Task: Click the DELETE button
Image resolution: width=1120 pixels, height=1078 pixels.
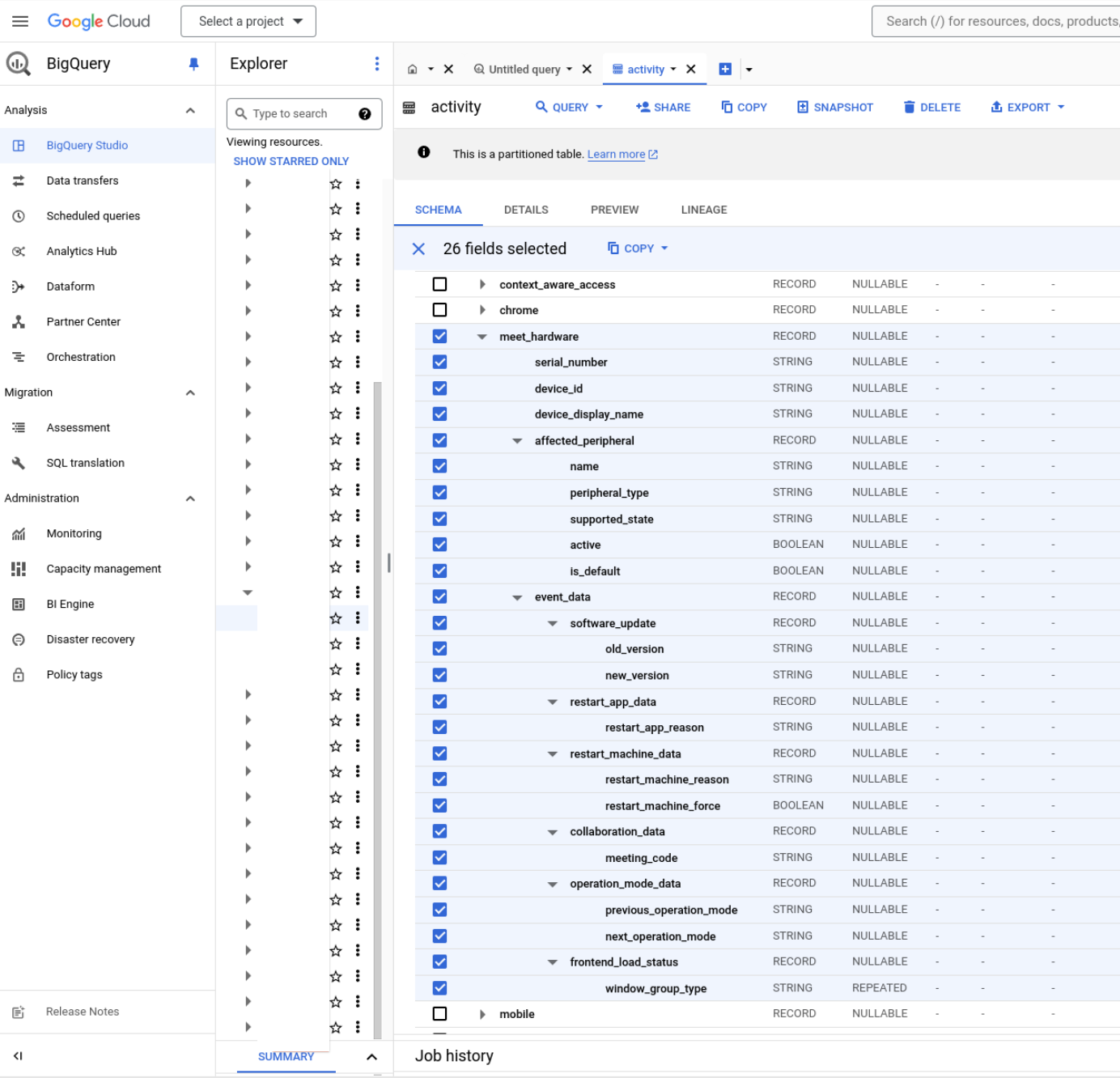Action: pyautogui.click(x=932, y=108)
